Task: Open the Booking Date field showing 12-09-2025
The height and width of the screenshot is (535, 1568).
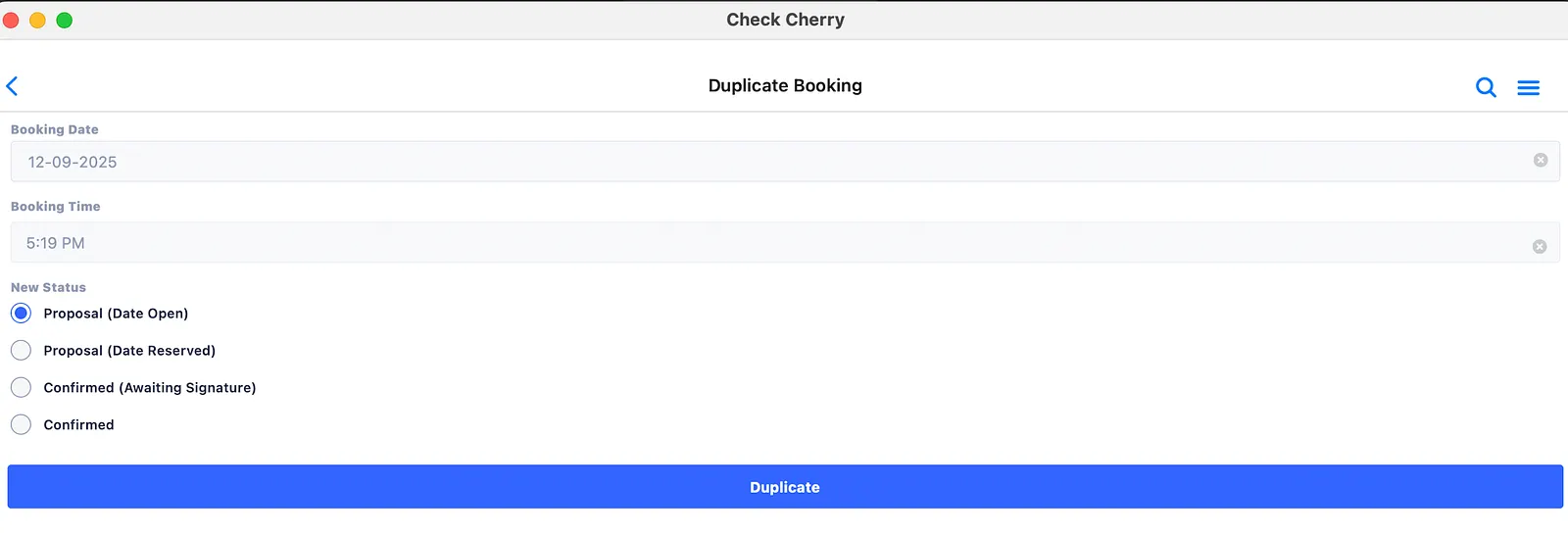Action: (785, 162)
